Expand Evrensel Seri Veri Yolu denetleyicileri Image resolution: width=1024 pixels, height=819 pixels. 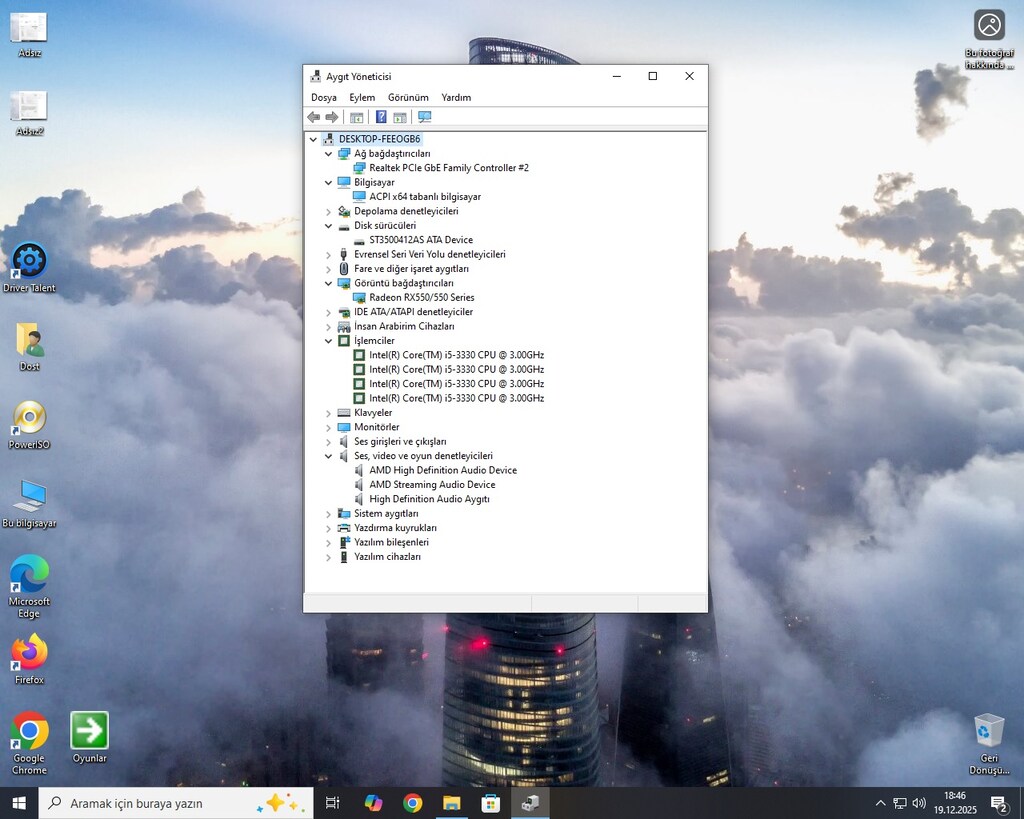328,254
